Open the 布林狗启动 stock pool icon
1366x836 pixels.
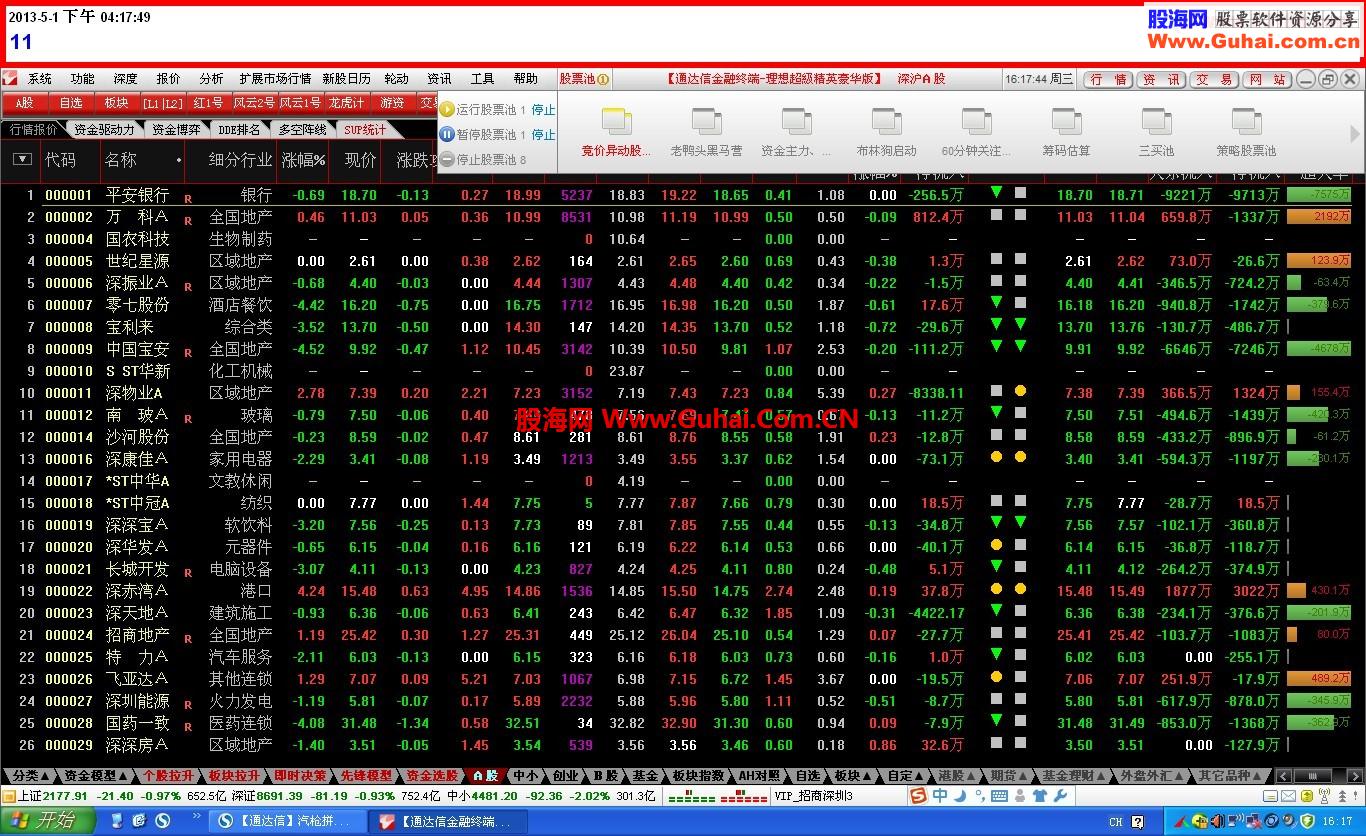(x=887, y=121)
